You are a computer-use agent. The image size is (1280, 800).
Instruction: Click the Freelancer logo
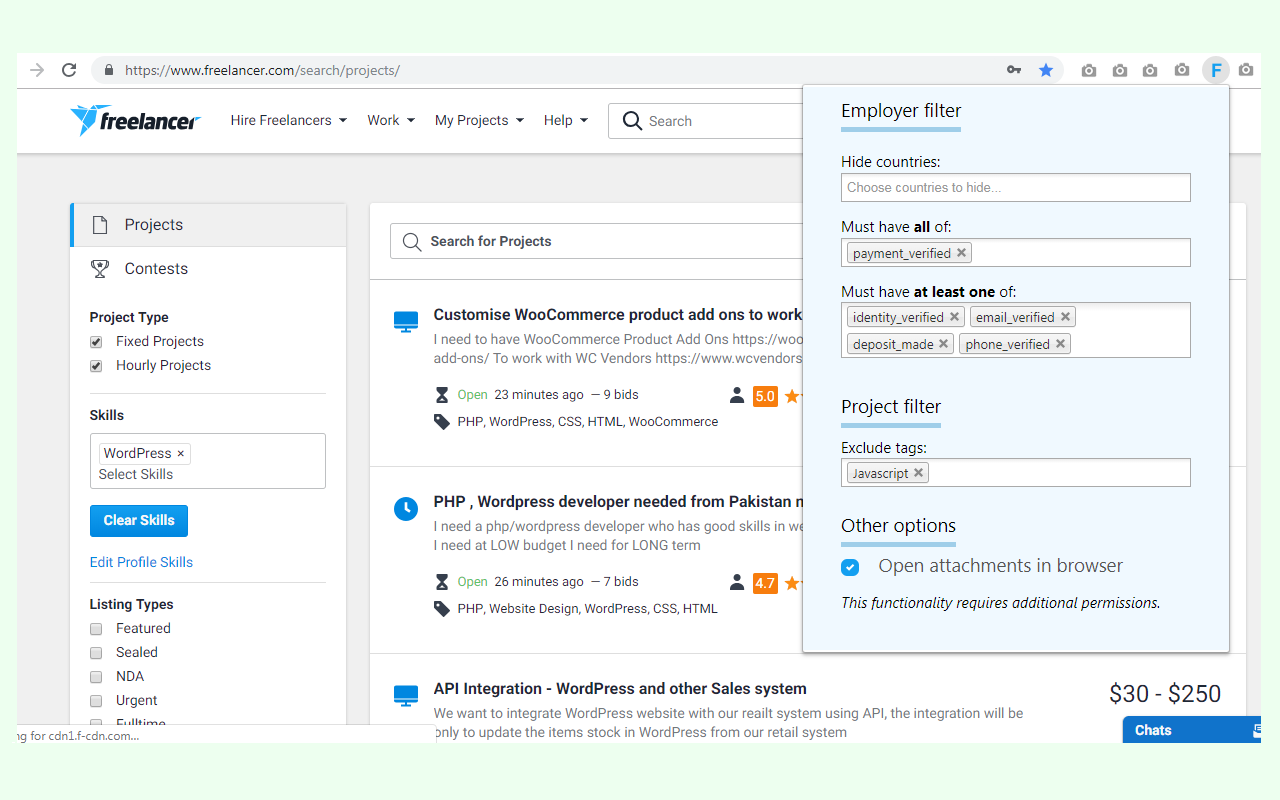coord(135,120)
